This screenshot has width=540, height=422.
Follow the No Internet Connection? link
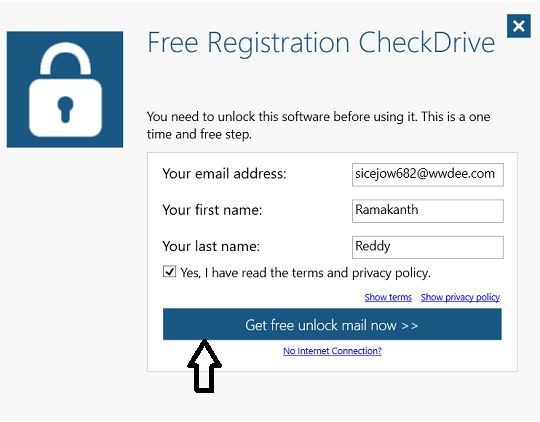point(332,351)
